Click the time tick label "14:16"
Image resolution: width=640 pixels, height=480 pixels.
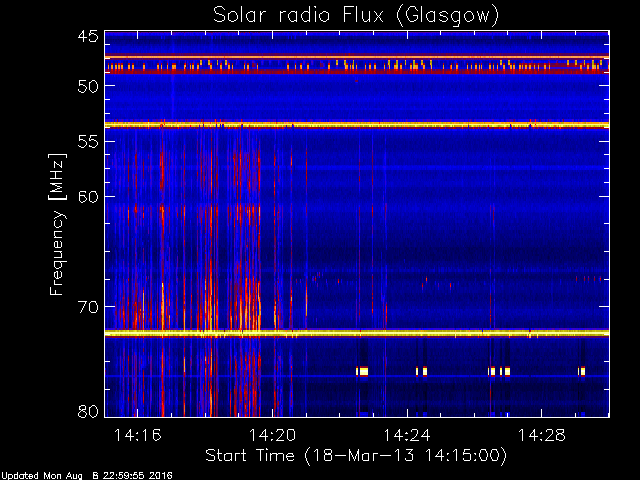pyautogui.click(x=138, y=435)
